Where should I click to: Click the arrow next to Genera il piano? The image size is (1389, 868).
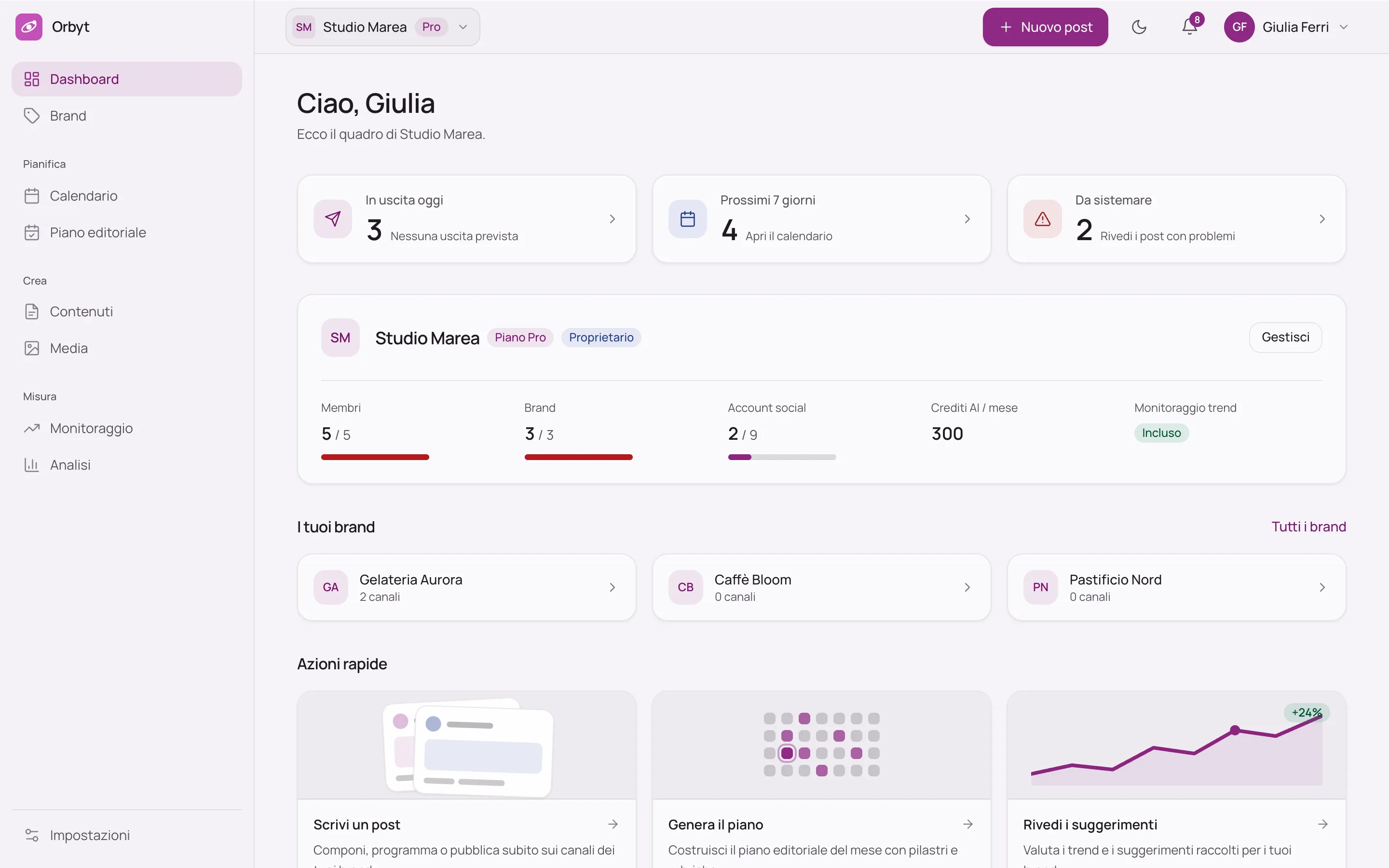967,825
